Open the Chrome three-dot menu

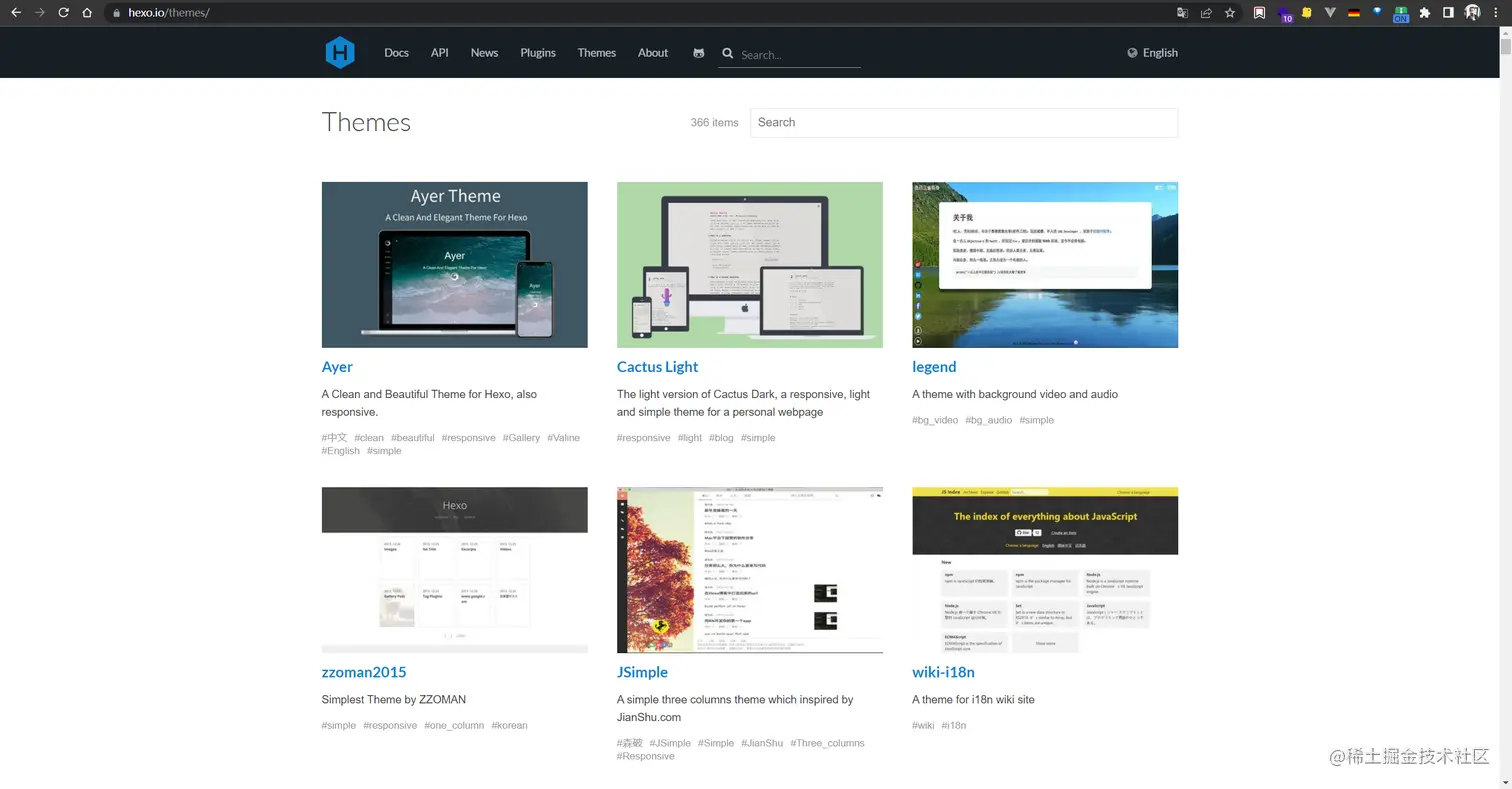1494,13
